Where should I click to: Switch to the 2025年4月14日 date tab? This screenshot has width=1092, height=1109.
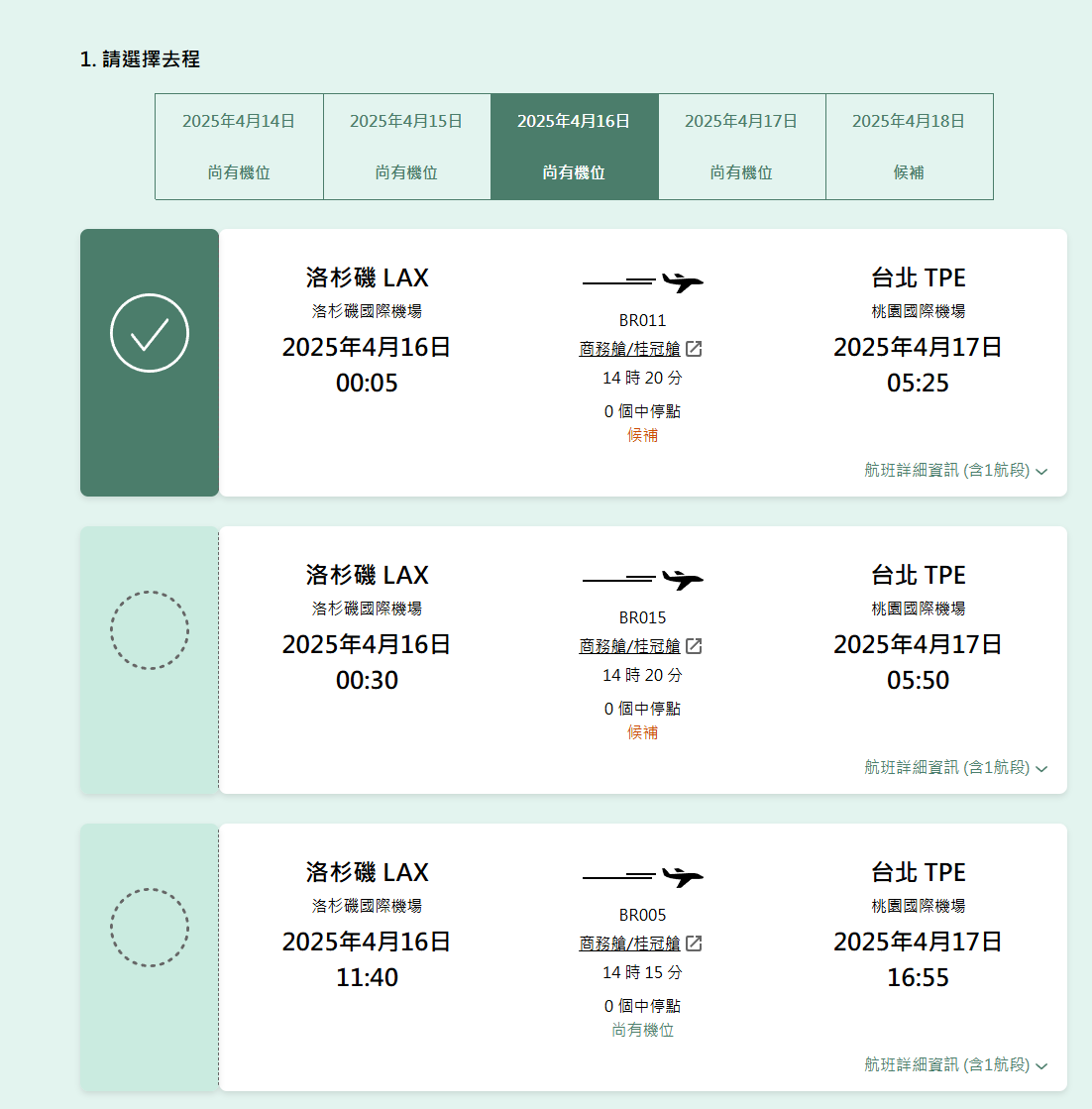pyautogui.click(x=239, y=147)
